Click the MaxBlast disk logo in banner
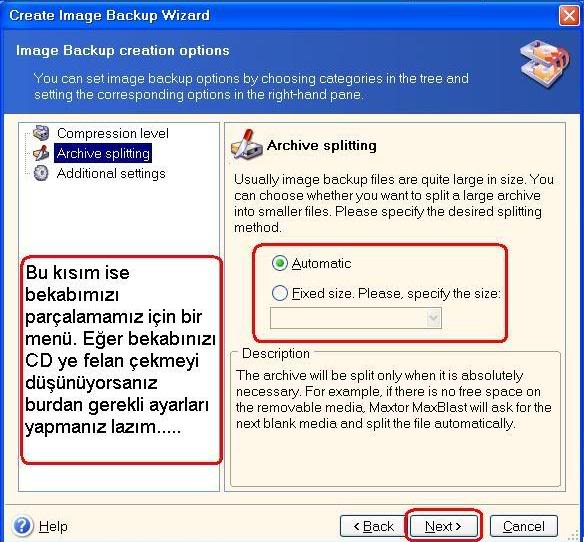The width and height of the screenshot is (584, 542). (x=544, y=64)
